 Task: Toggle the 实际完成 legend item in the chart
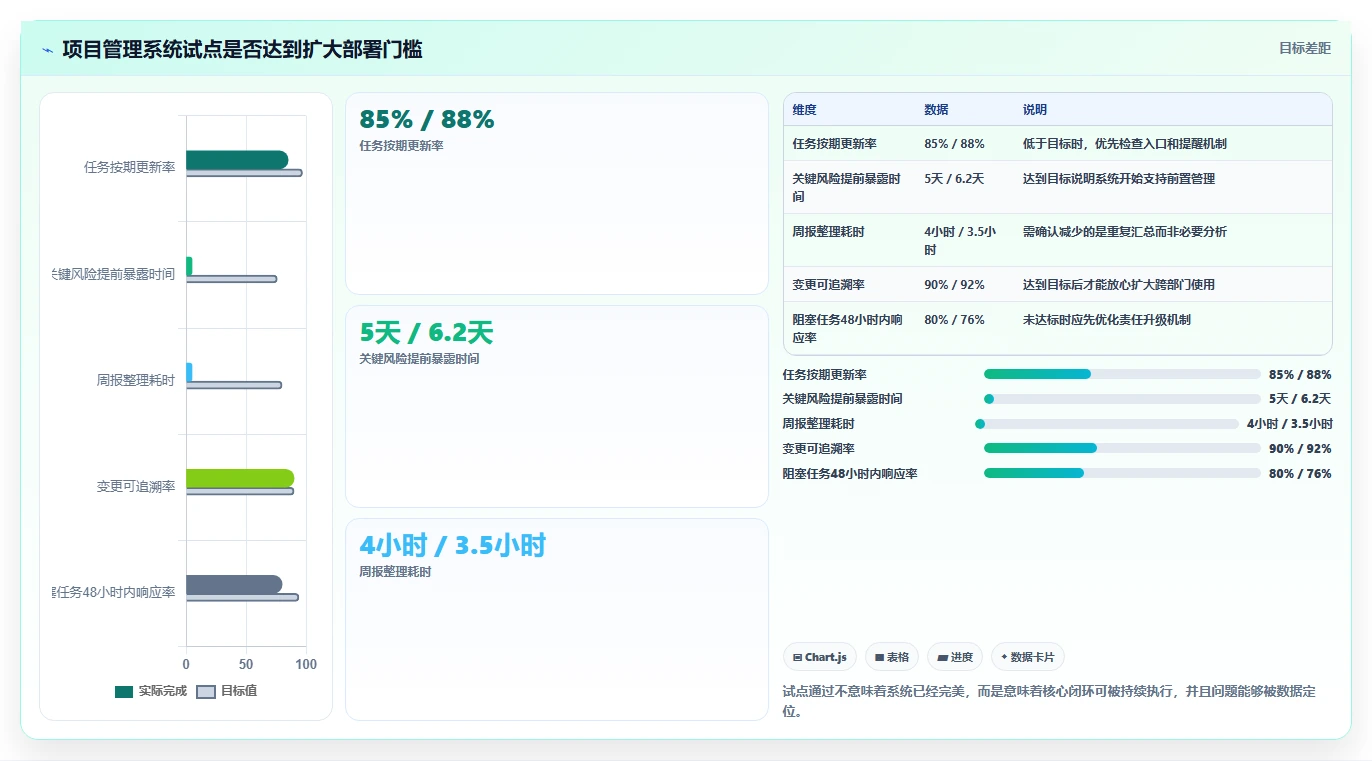pos(151,691)
